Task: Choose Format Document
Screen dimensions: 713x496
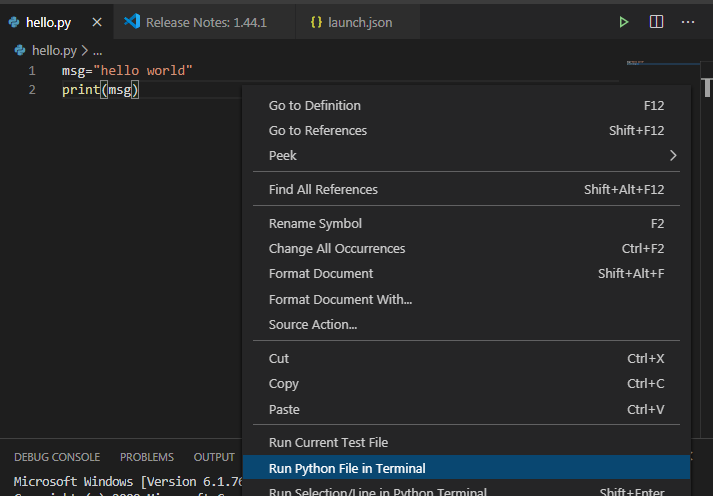Action: [x=467, y=274]
